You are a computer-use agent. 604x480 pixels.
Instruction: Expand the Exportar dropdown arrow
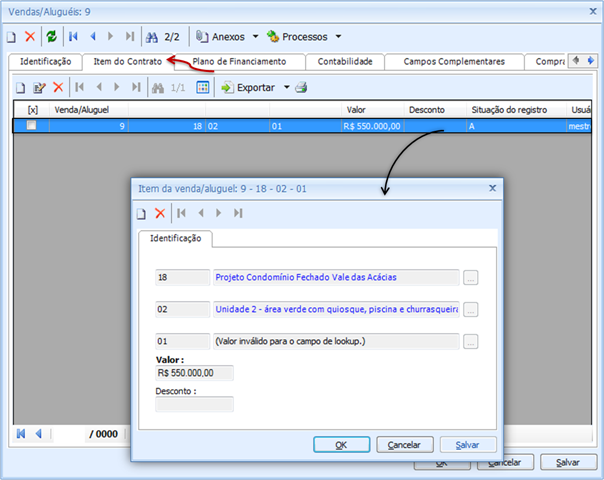click(287, 87)
